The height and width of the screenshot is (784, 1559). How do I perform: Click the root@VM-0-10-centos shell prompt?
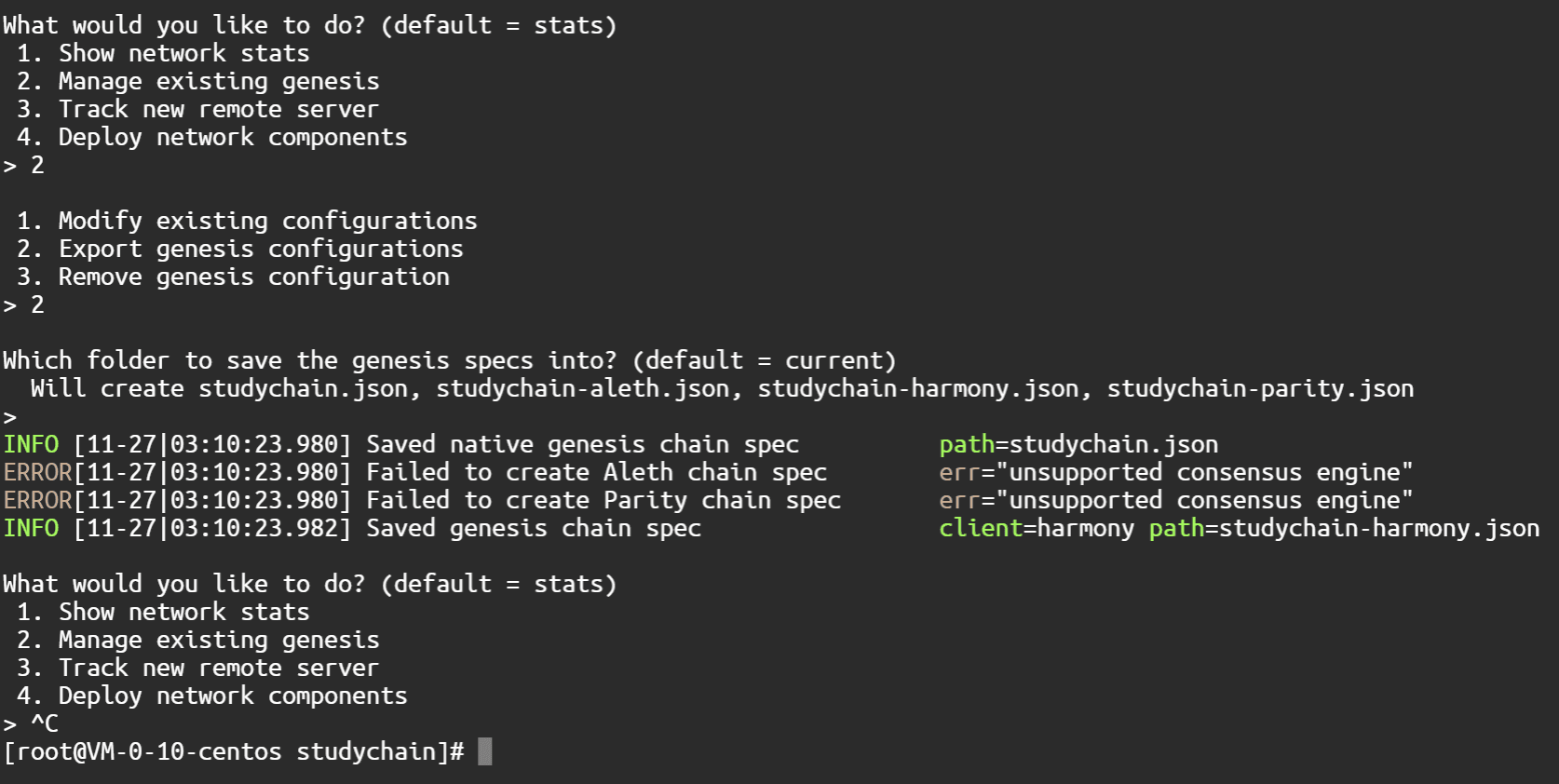click(234, 751)
